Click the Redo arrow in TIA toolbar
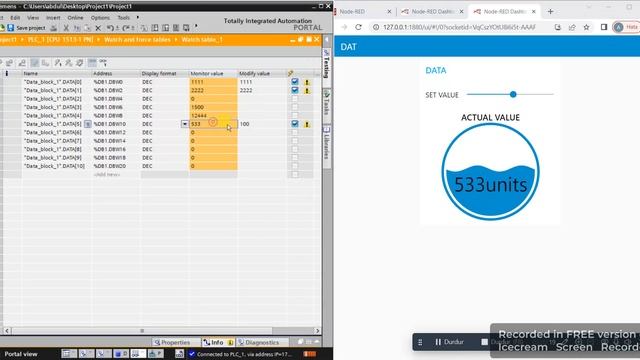Screen dimensions: 640x360 point(127,28)
